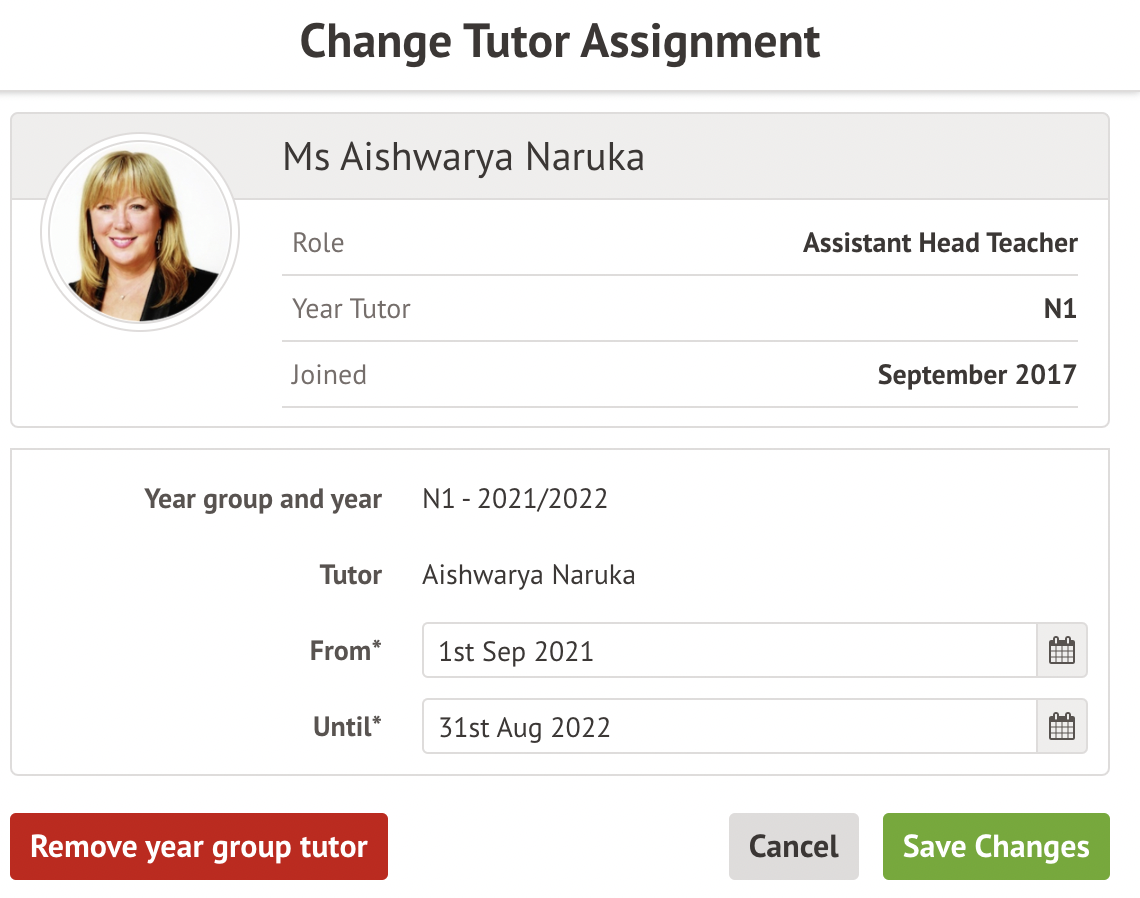Cancel the tutor assignment change
The height and width of the screenshot is (898, 1140).
coord(793,847)
